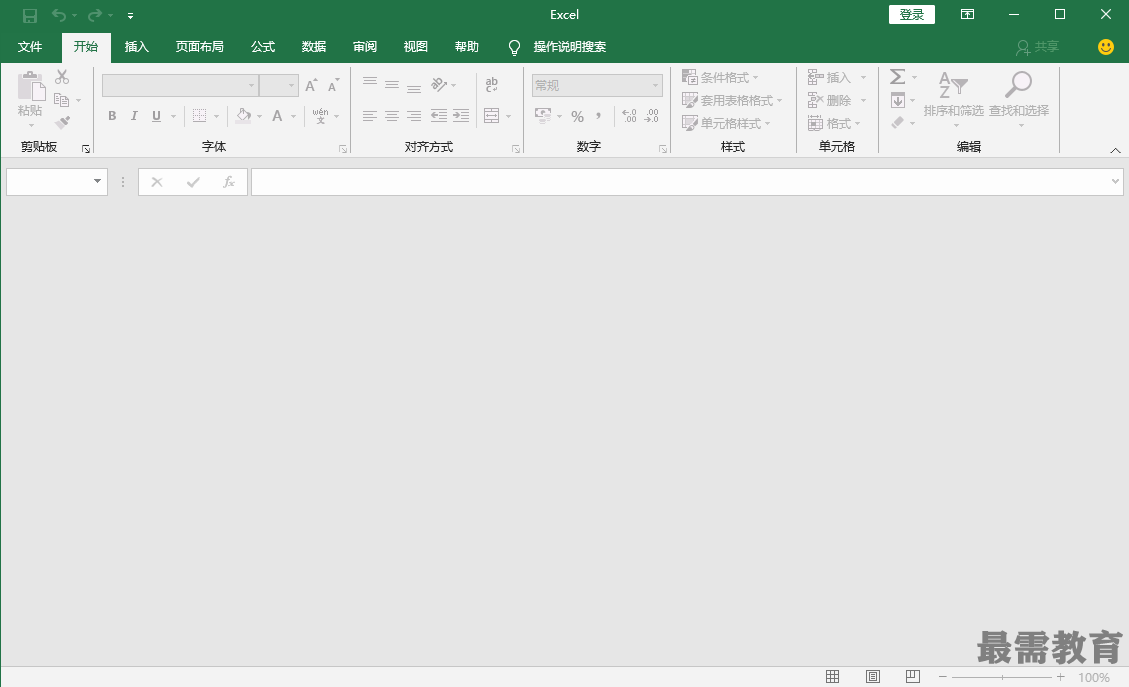Toggle Underline formatting

pyautogui.click(x=156, y=116)
